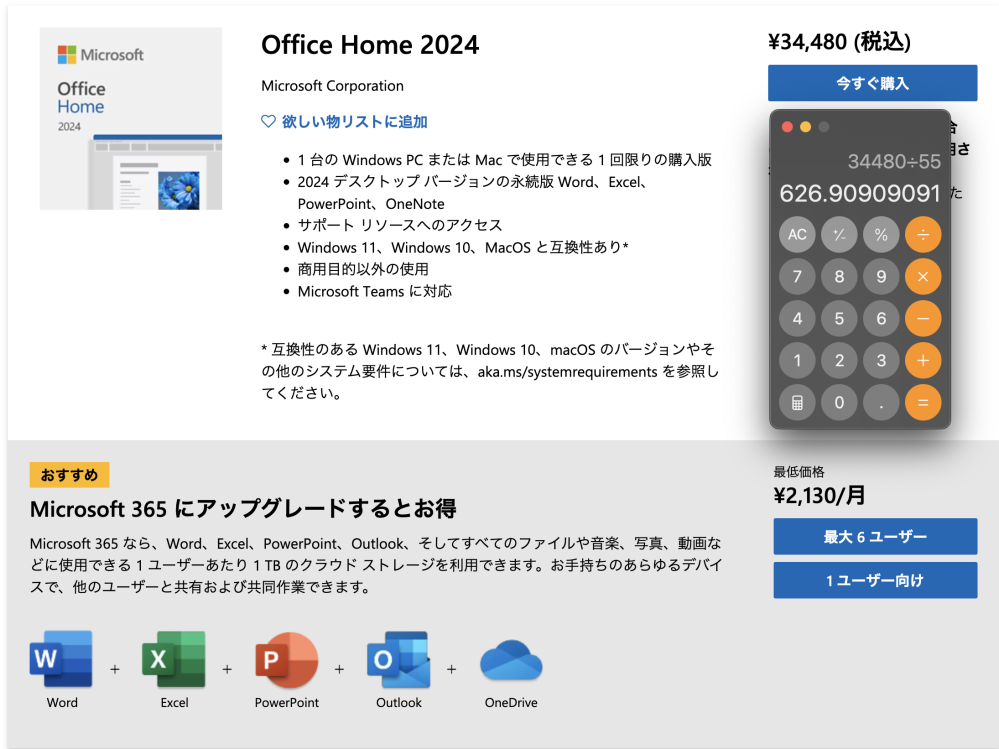The height and width of the screenshot is (749, 999).
Task: Click the calculator expression 34480÷55
Action: click(894, 162)
